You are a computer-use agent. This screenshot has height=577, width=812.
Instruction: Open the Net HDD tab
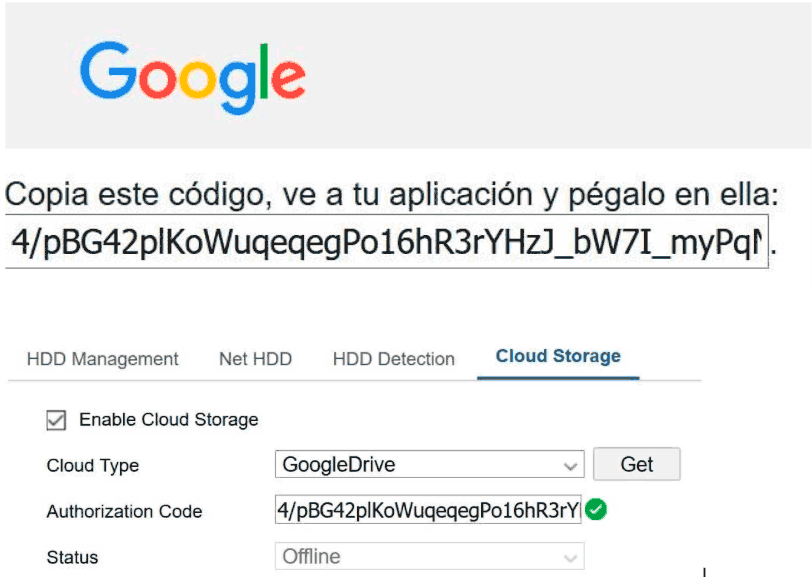(255, 359)
